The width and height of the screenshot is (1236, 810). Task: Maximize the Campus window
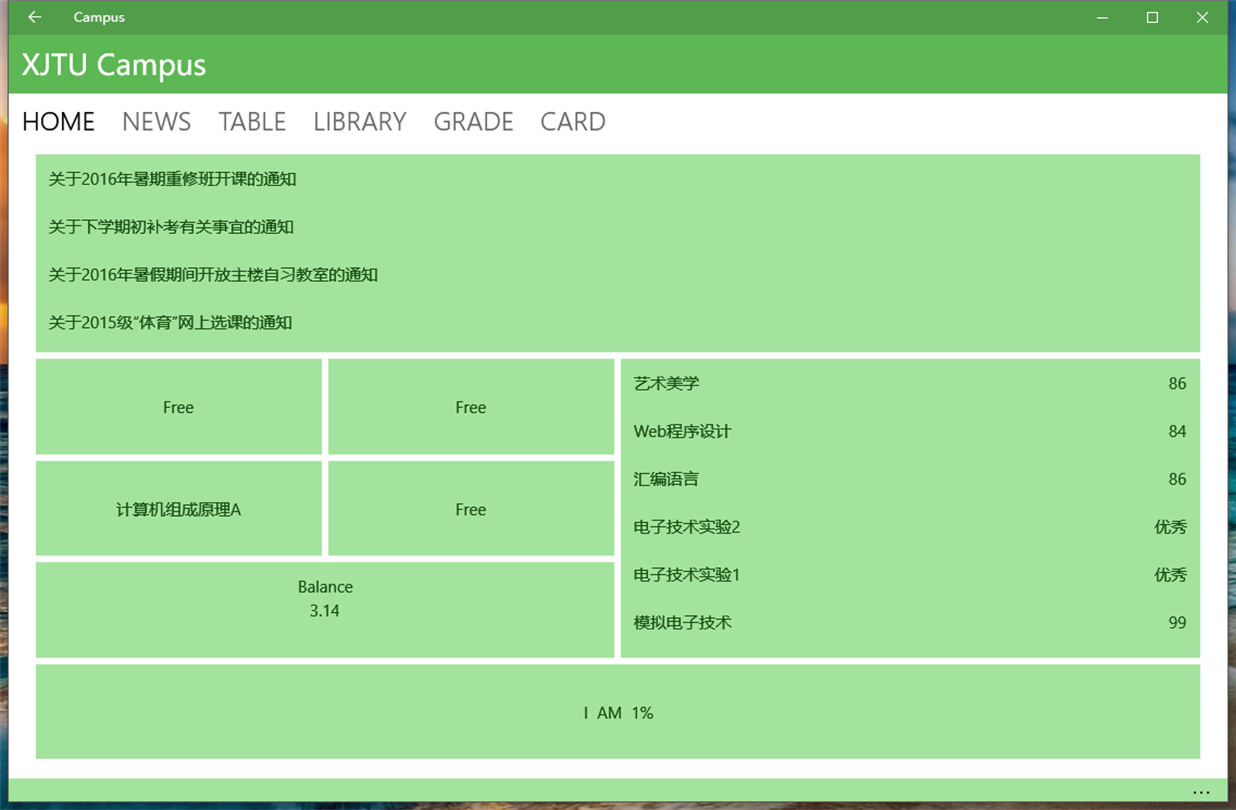1152,17
